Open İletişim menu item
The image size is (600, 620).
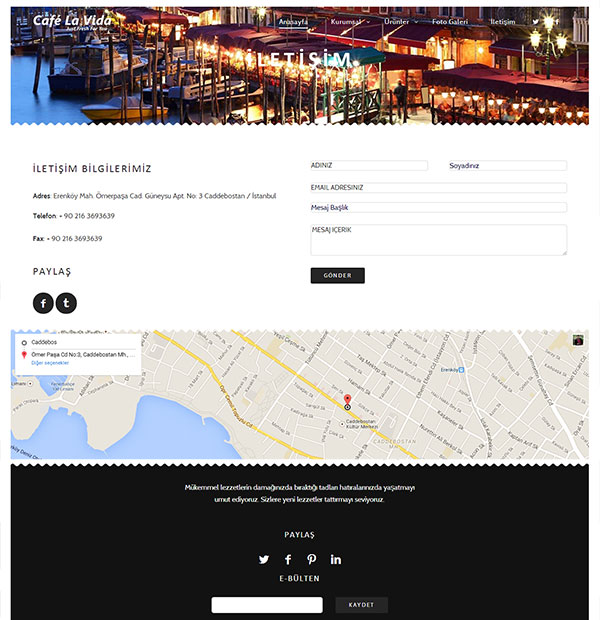pos(503,22)
